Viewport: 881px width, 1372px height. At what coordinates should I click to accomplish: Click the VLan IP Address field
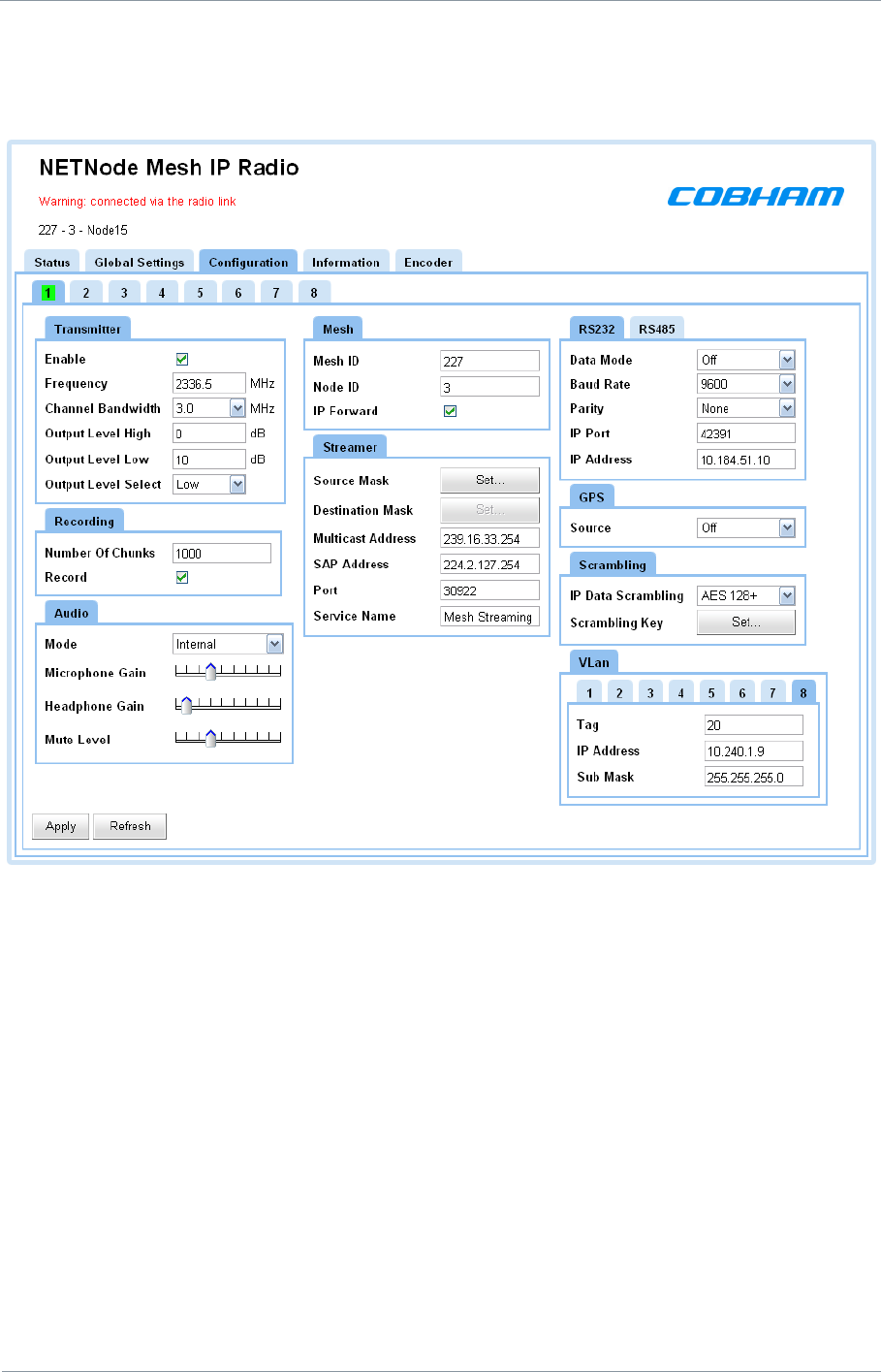(x=754, y=751)
